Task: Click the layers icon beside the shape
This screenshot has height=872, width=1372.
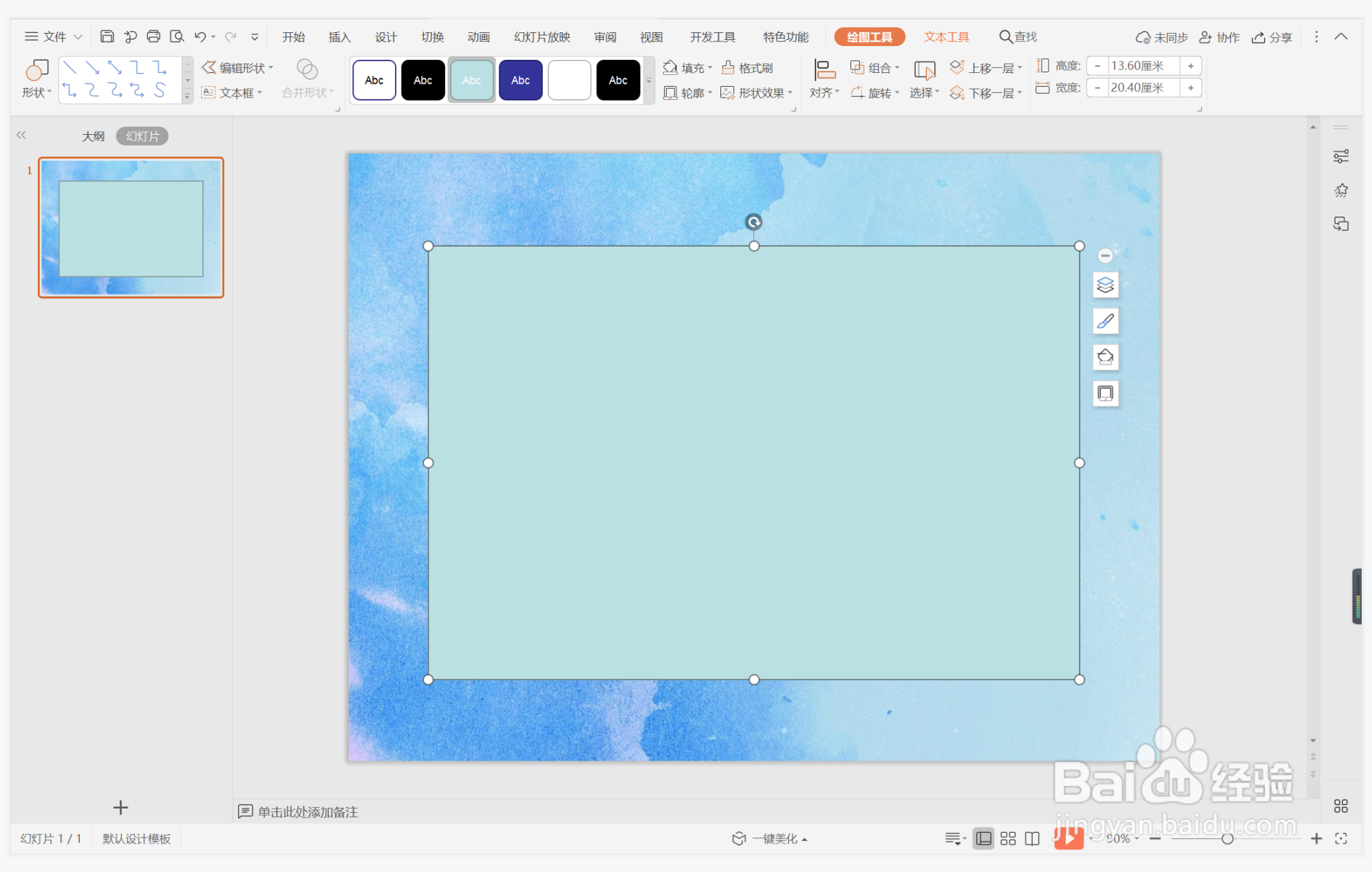Action: 1105,285
